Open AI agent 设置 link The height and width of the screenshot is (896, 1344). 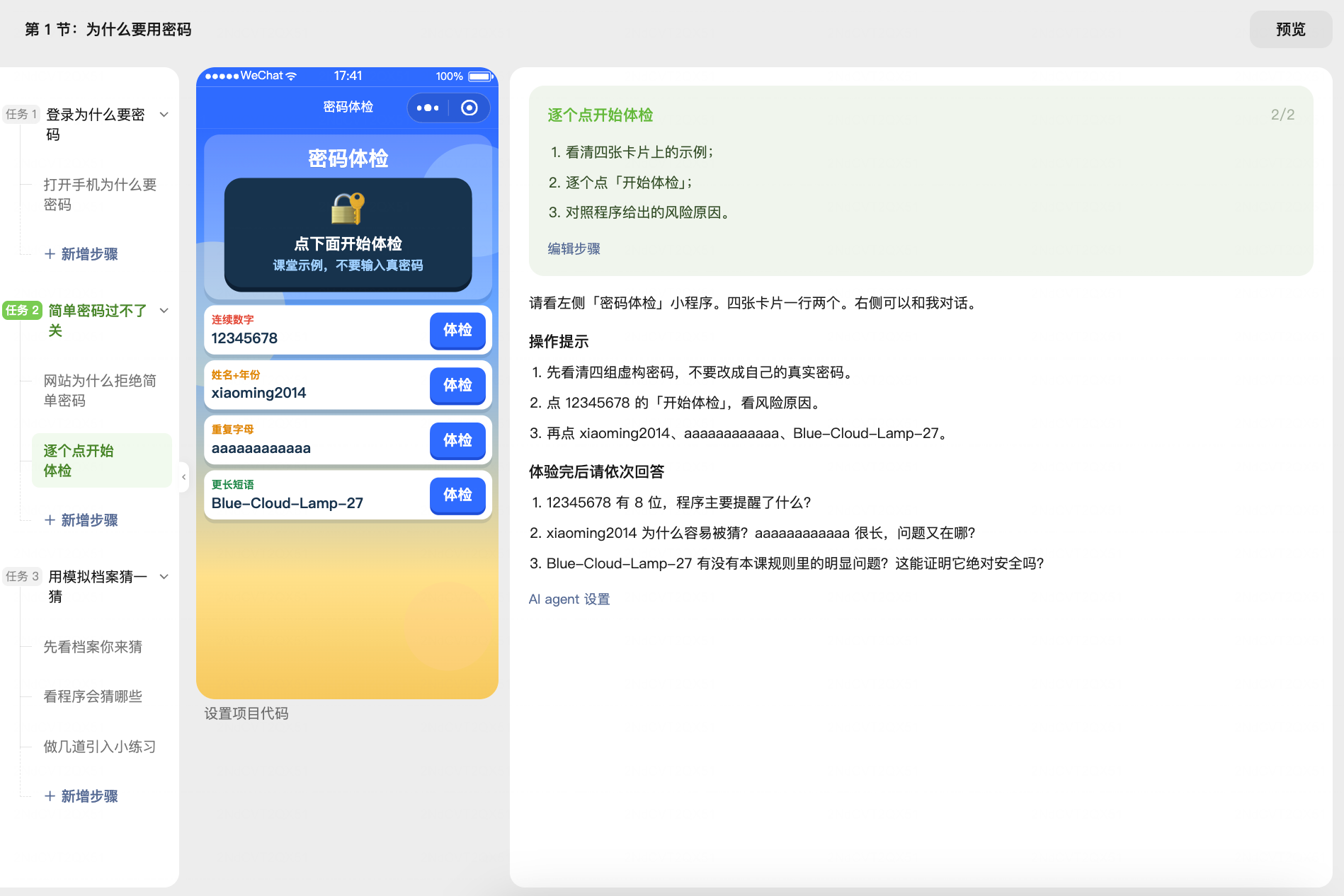point(569,599)
